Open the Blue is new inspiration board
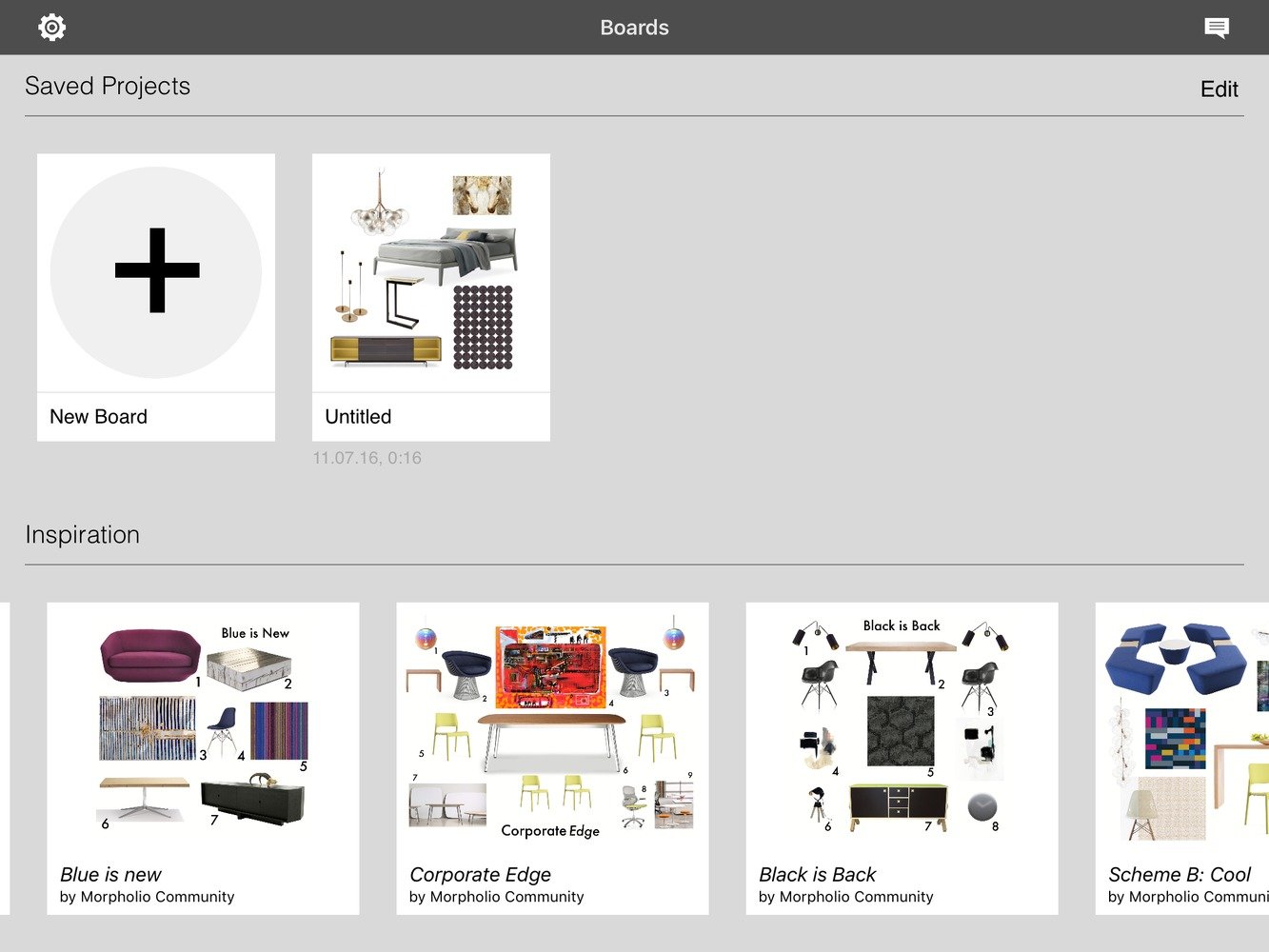Viewport: 1269px width, 952px height. coord(203,733)
